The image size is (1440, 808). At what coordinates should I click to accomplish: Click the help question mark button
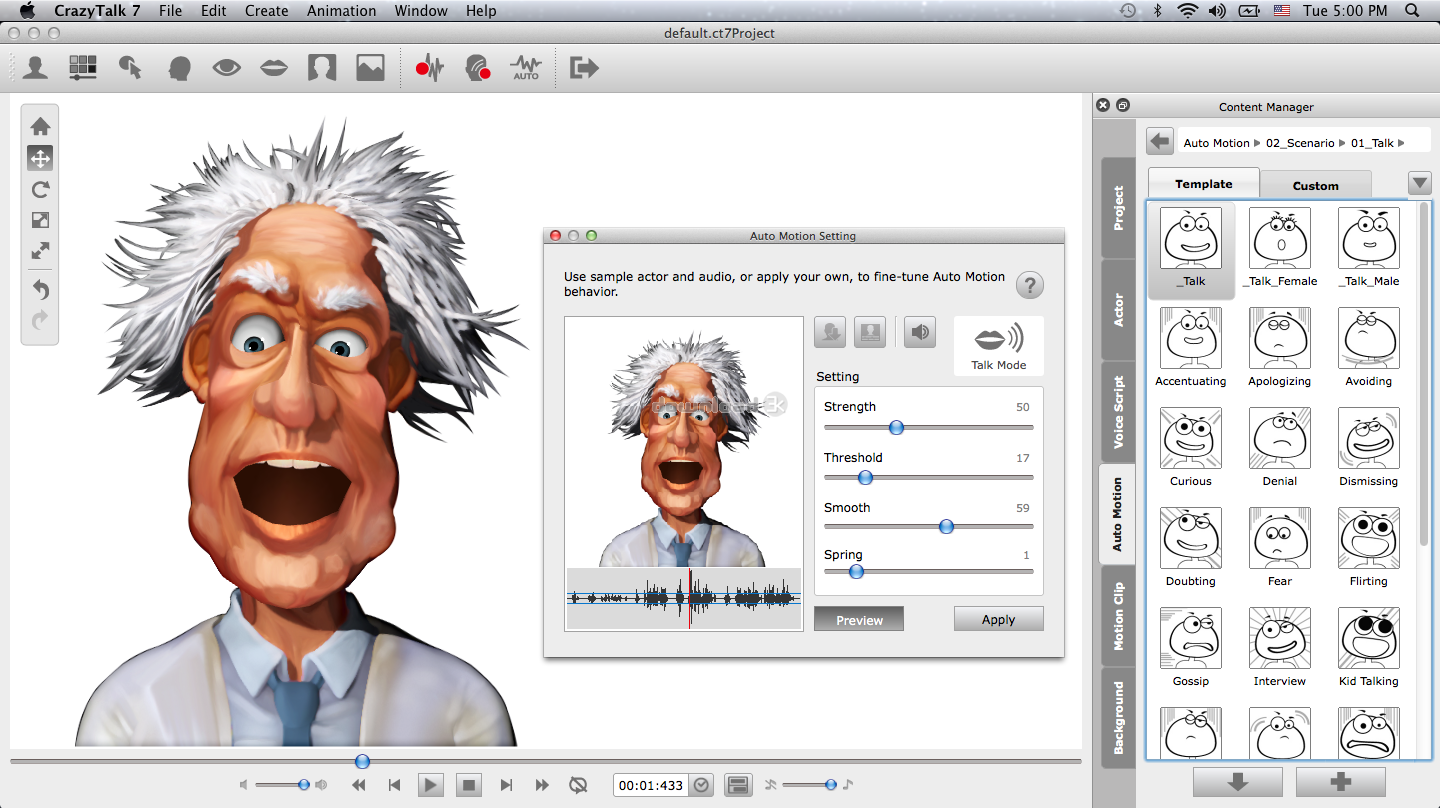[1030, 285]
